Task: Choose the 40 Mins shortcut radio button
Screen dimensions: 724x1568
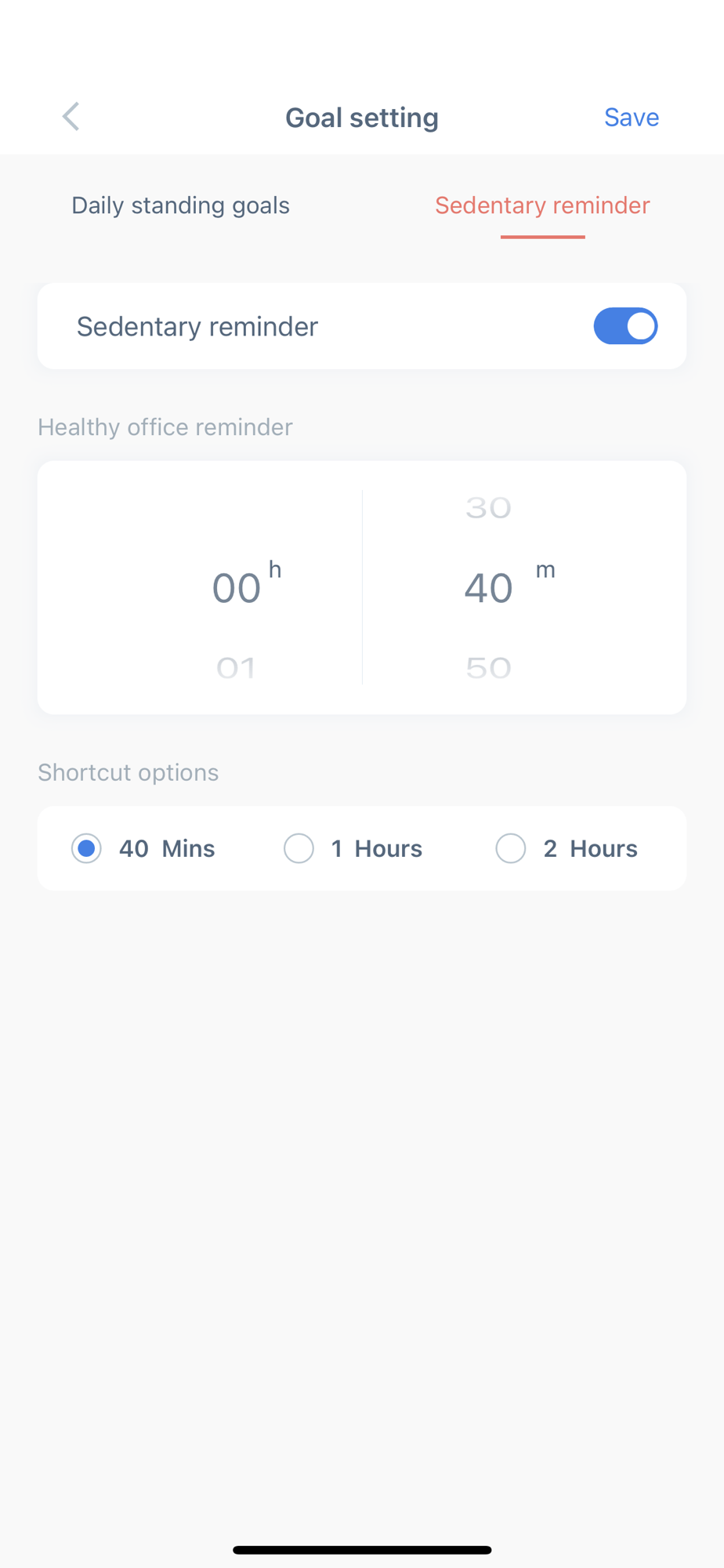Action: coord(86,848)
